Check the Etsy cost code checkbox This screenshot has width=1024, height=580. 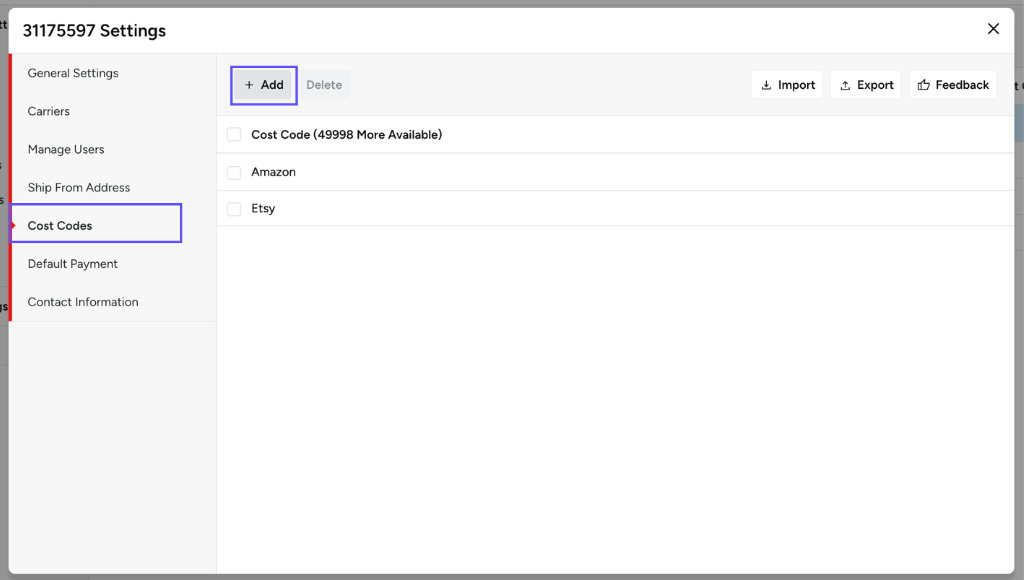pyautogui.click(x=233, y=208)
